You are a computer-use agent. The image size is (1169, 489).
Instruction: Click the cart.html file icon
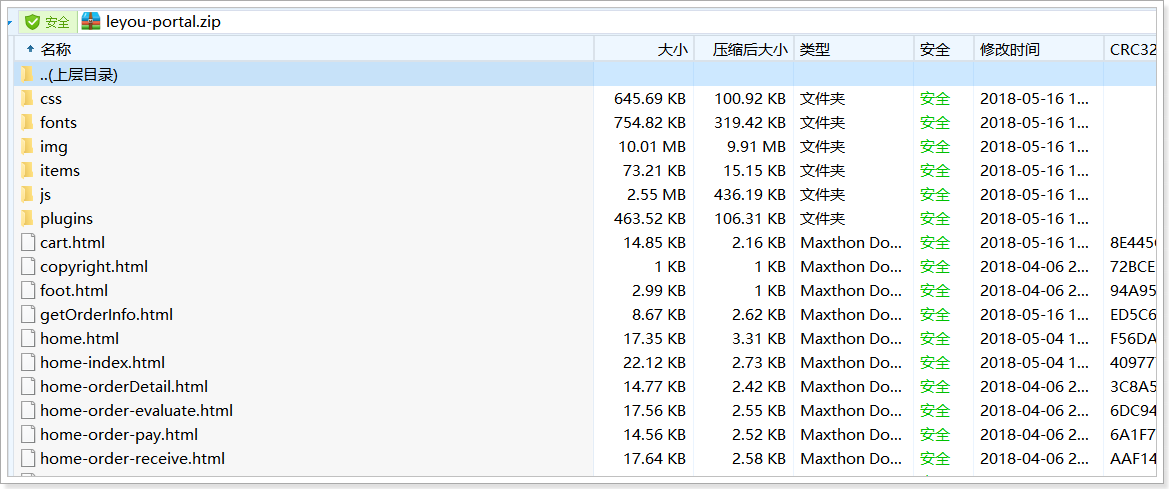point(27,242)
